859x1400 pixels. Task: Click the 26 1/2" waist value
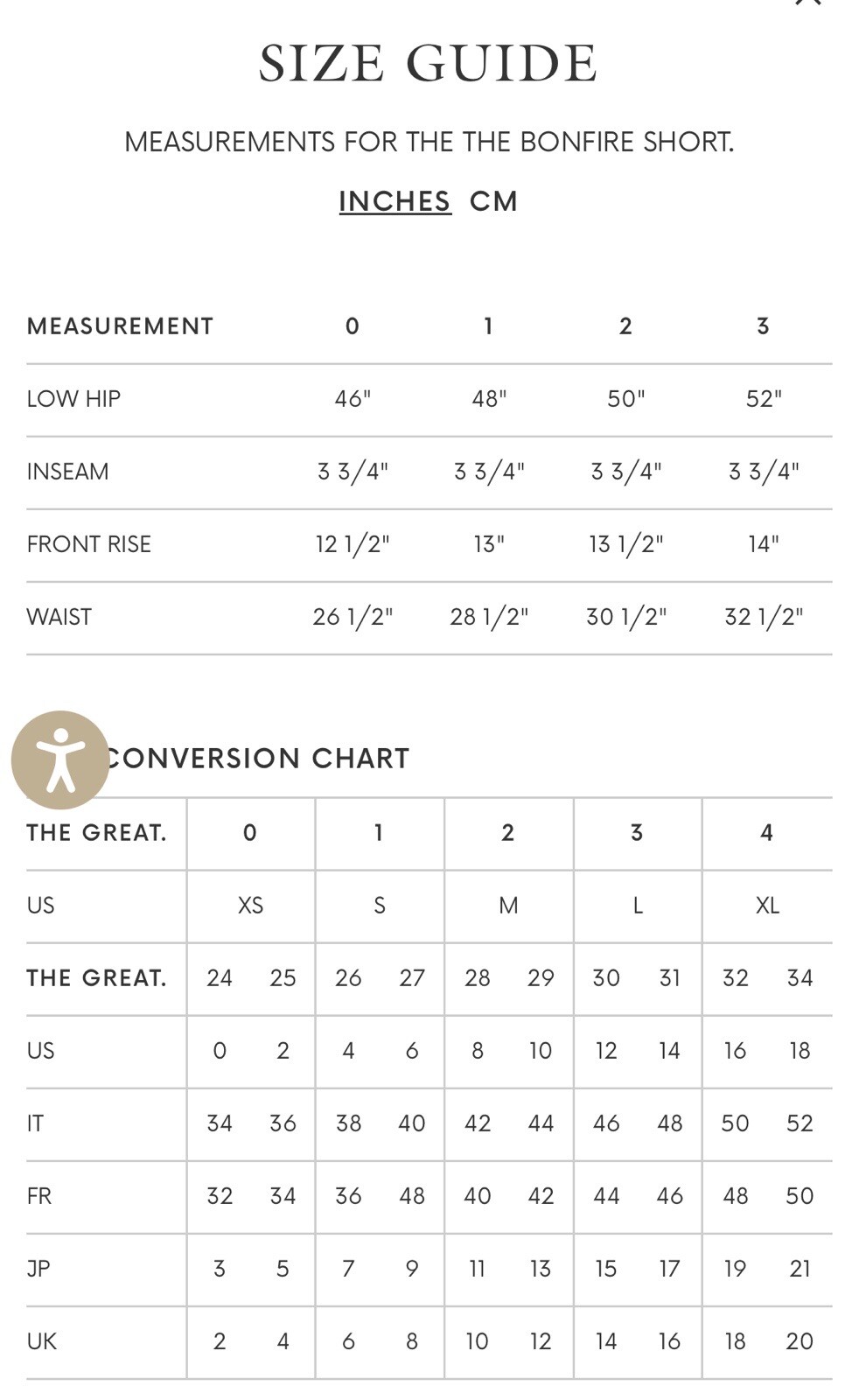tap(353, 617)
